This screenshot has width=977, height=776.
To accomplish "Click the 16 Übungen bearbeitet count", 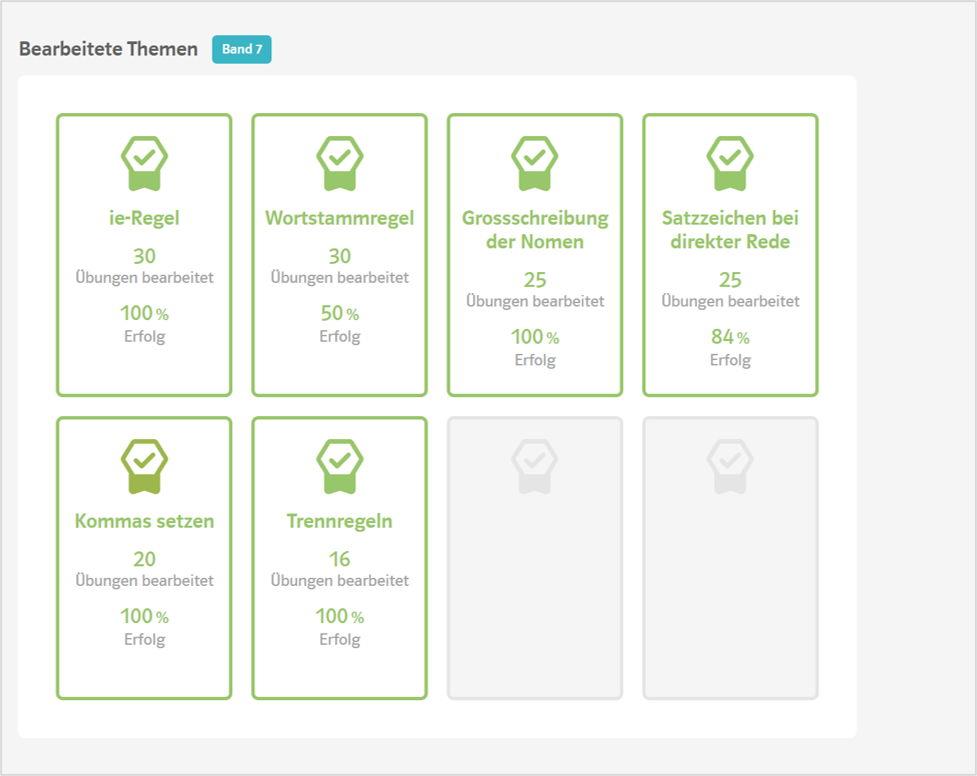I will pos(339,559).
